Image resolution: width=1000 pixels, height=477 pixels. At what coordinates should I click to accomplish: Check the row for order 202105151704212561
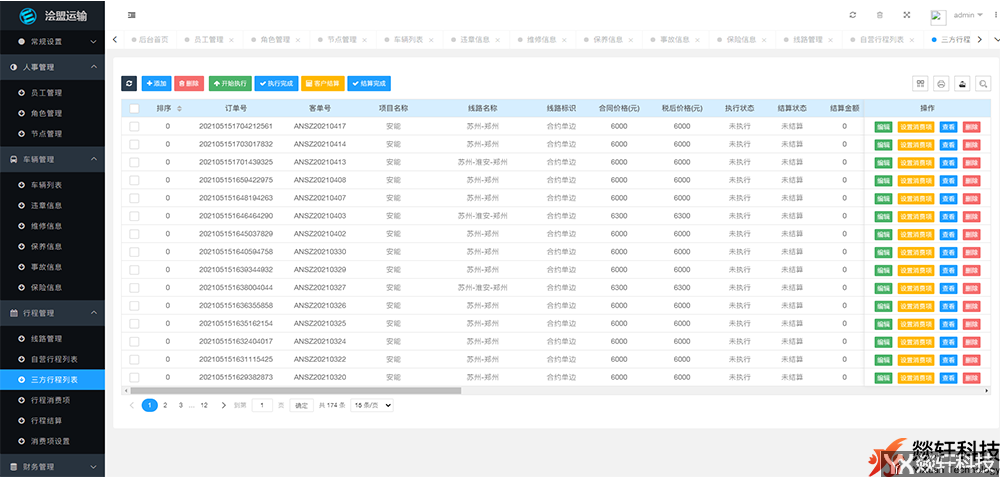click(x=134, y=126)
